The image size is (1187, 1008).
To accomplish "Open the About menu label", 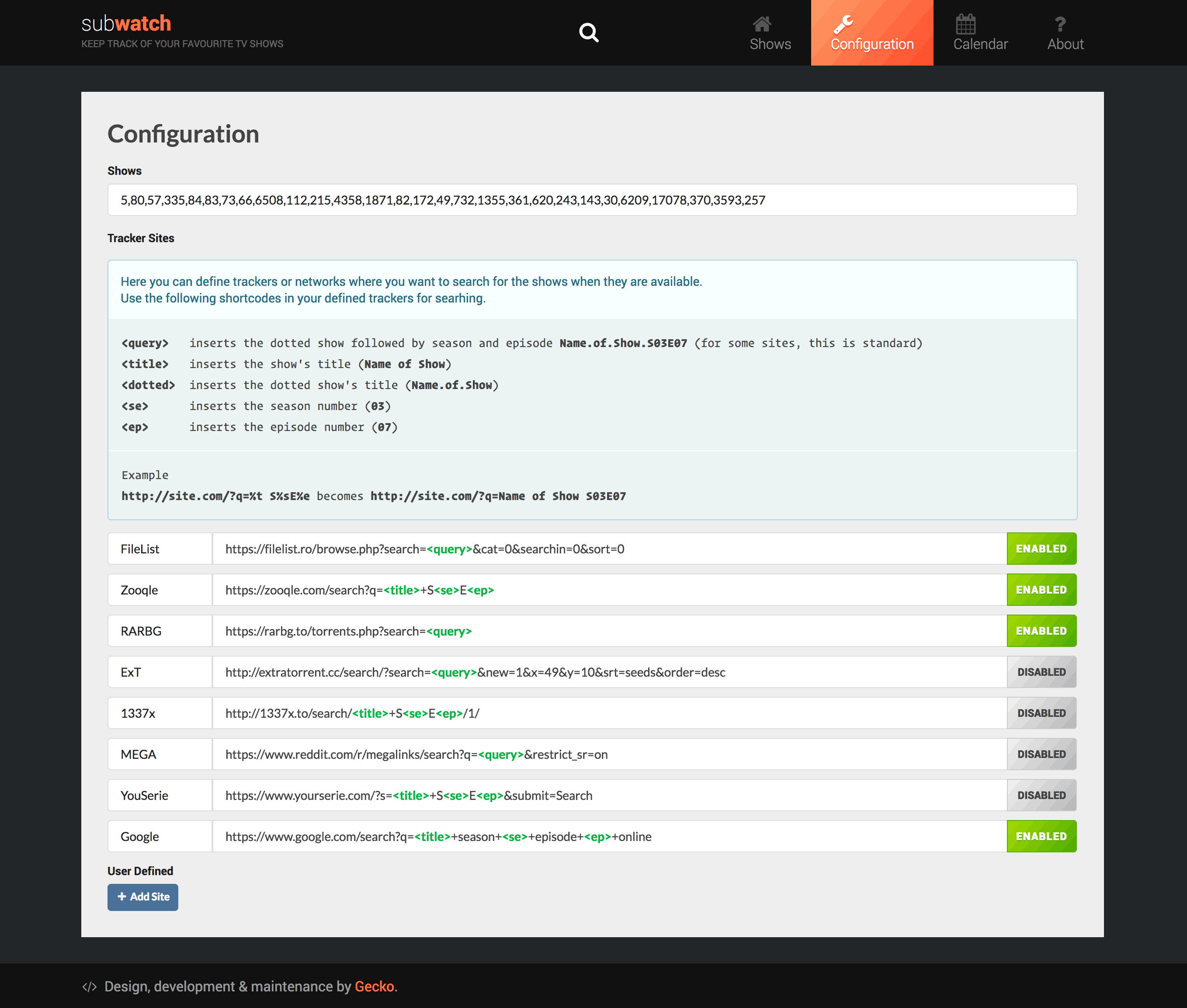I will [1066, 45].
